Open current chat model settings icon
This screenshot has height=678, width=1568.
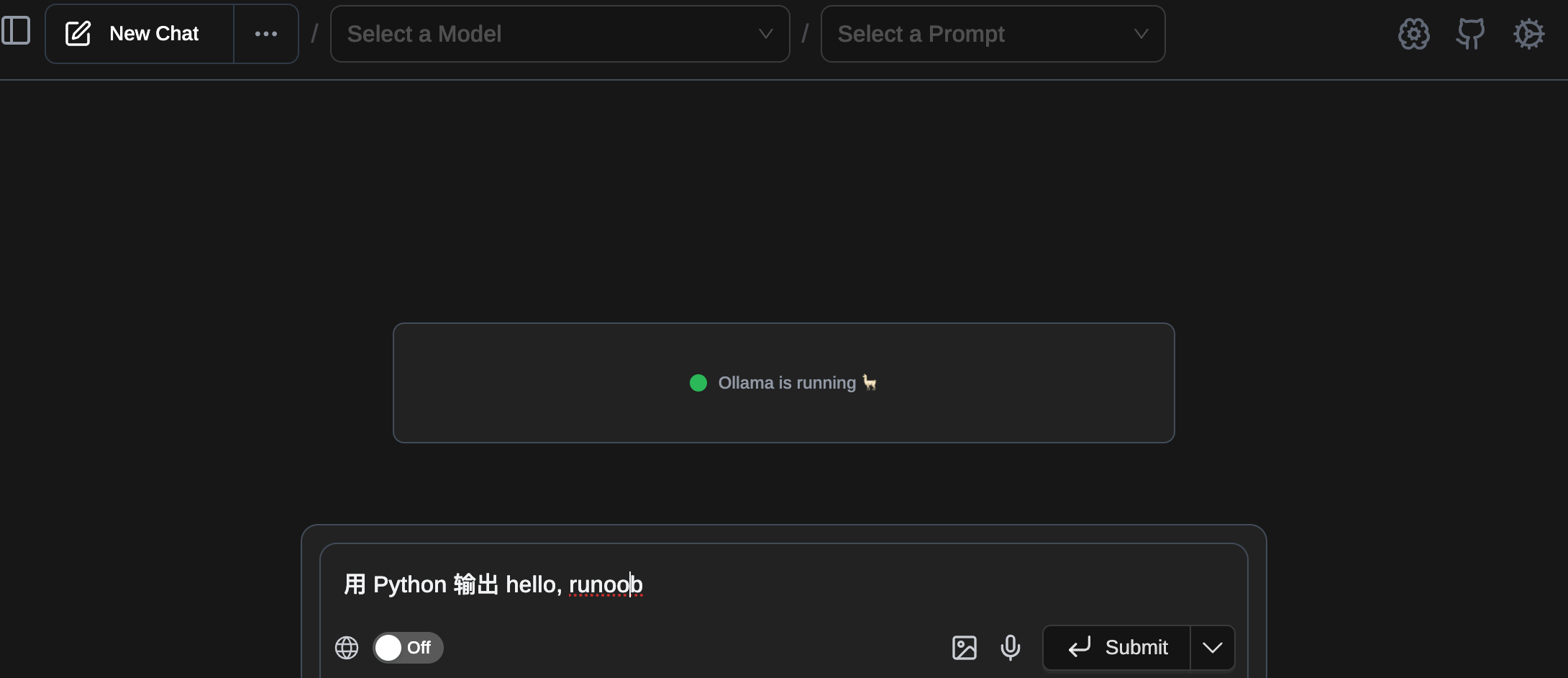click(1413, 34)
